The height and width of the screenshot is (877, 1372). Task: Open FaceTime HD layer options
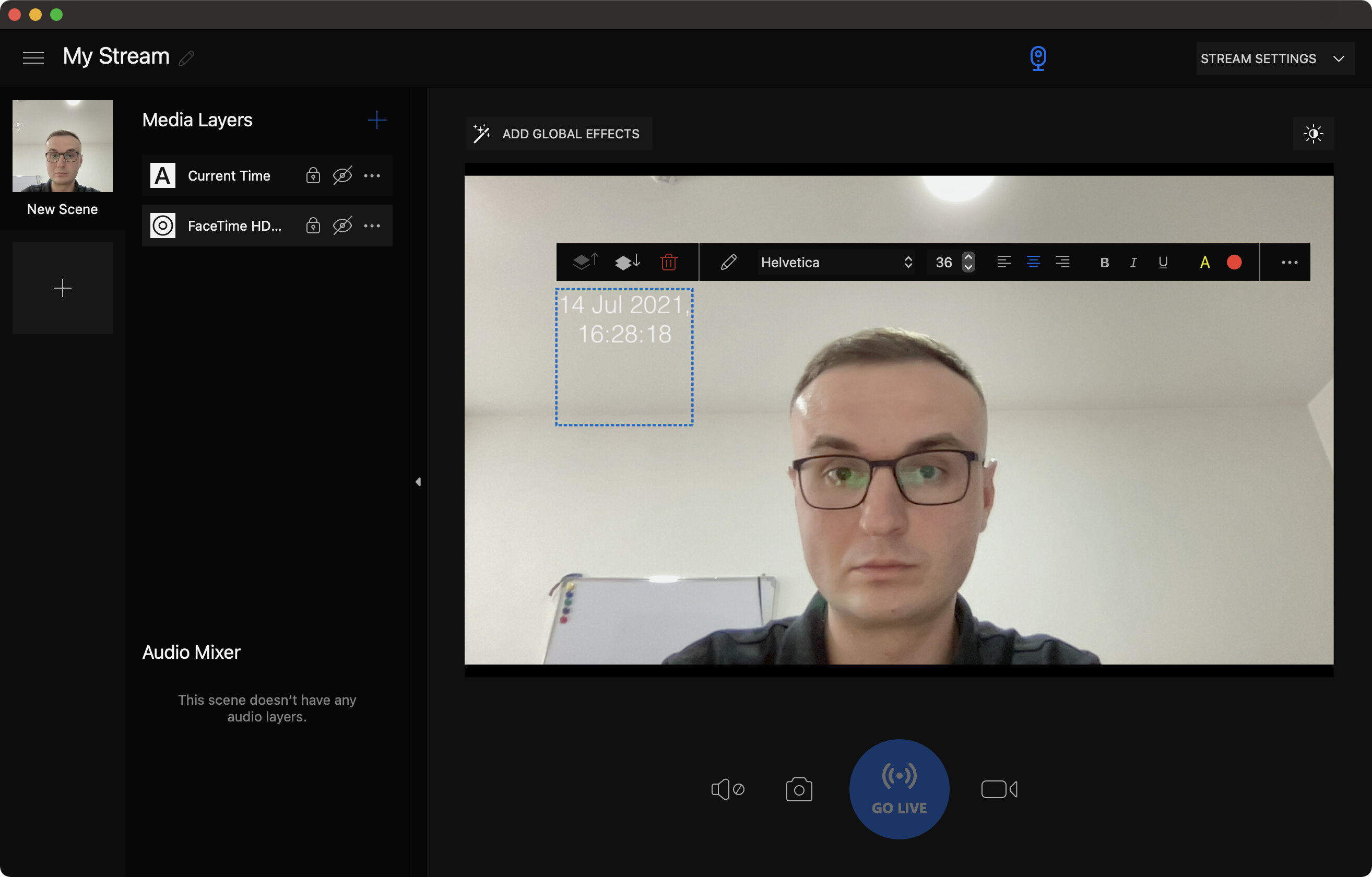(x=372, y=226)
